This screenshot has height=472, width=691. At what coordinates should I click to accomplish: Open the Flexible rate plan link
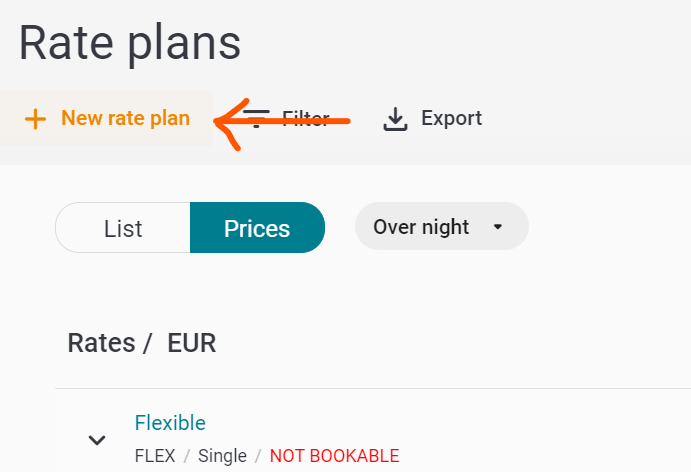point(170,423)
